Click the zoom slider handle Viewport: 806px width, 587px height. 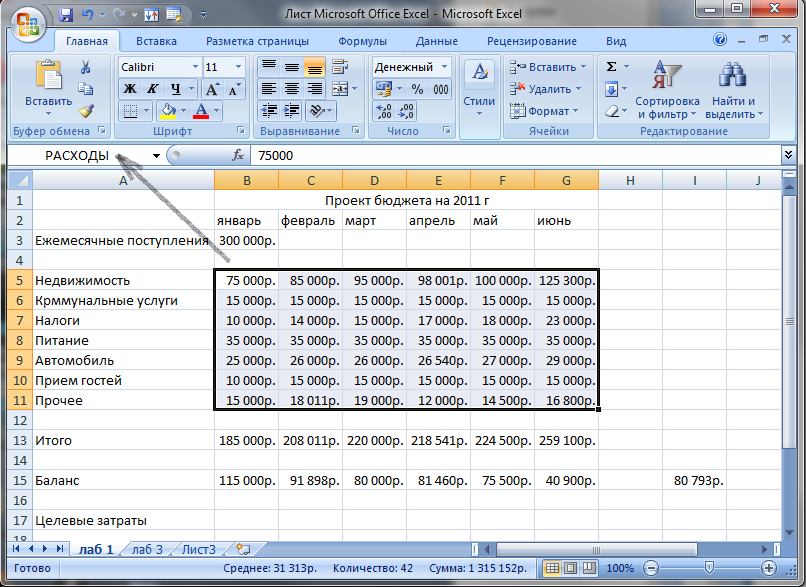coord(709,567)
